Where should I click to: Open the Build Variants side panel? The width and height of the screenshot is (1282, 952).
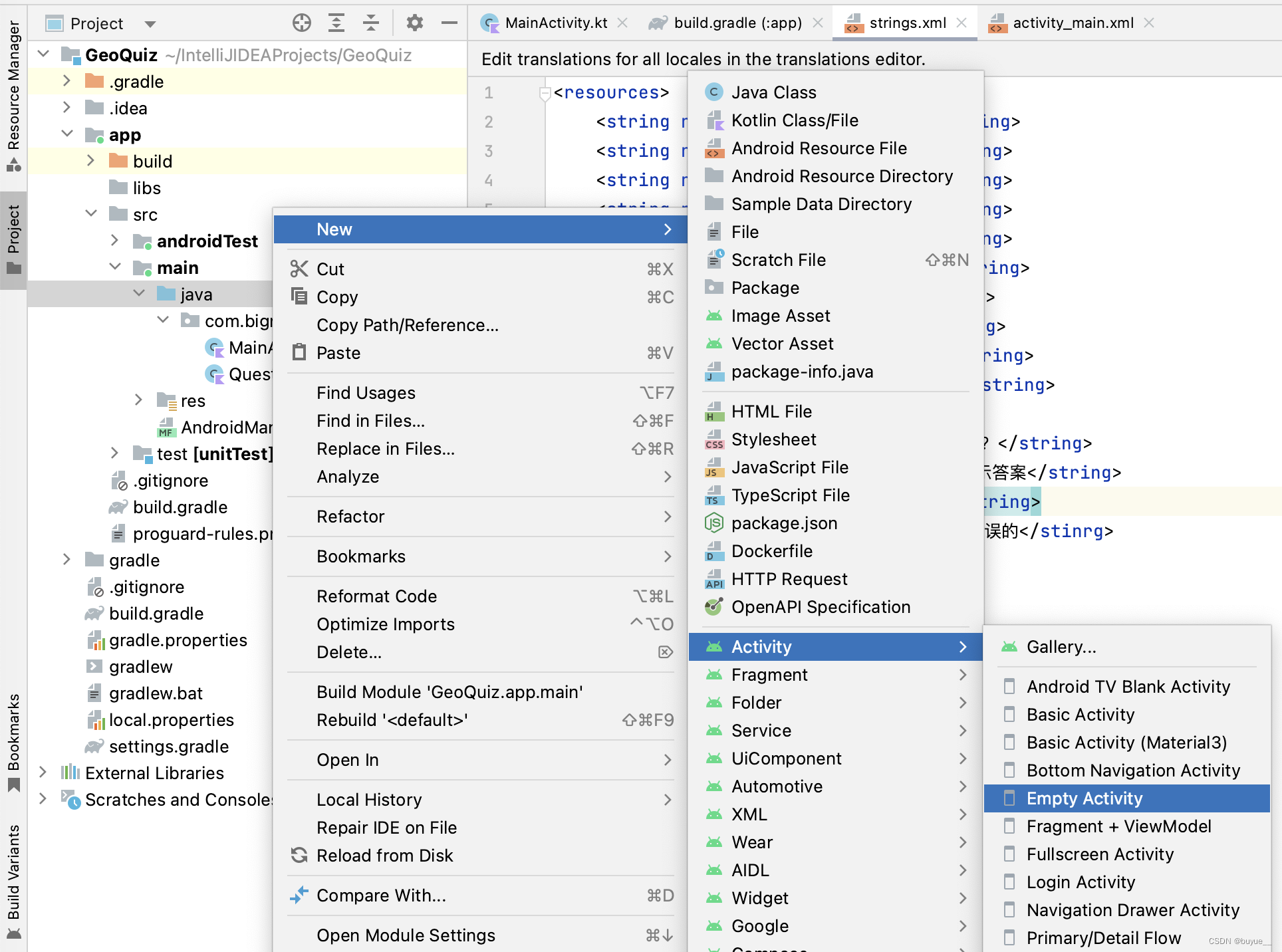click(13, 881)
